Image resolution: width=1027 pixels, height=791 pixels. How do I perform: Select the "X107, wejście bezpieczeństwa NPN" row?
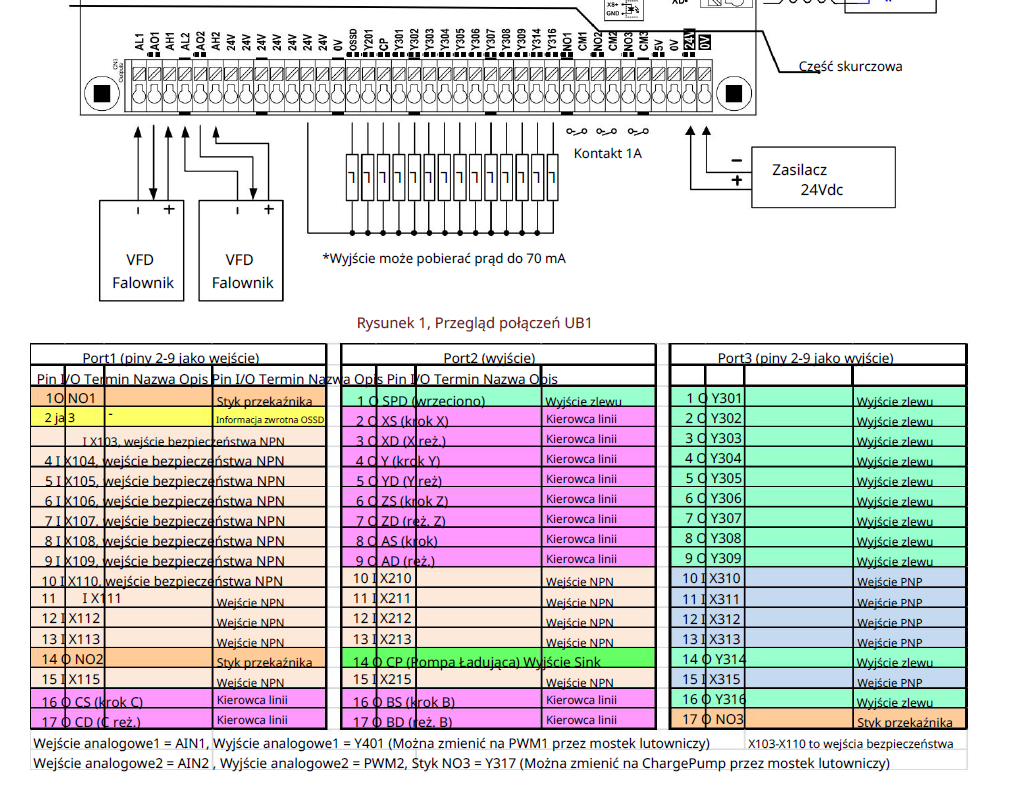[174, 521]
